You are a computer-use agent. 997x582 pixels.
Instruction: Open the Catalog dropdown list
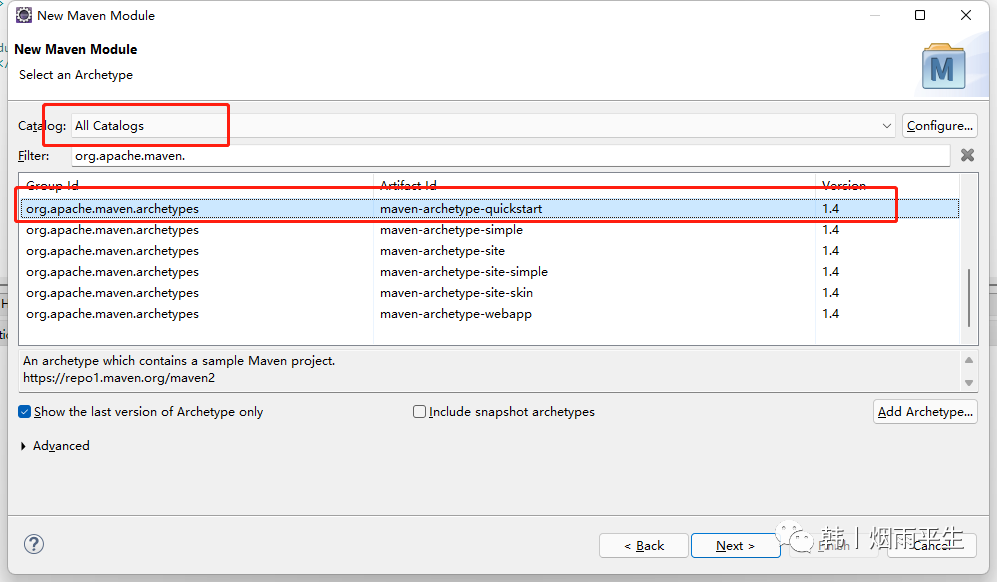click(x=886, y=126)
